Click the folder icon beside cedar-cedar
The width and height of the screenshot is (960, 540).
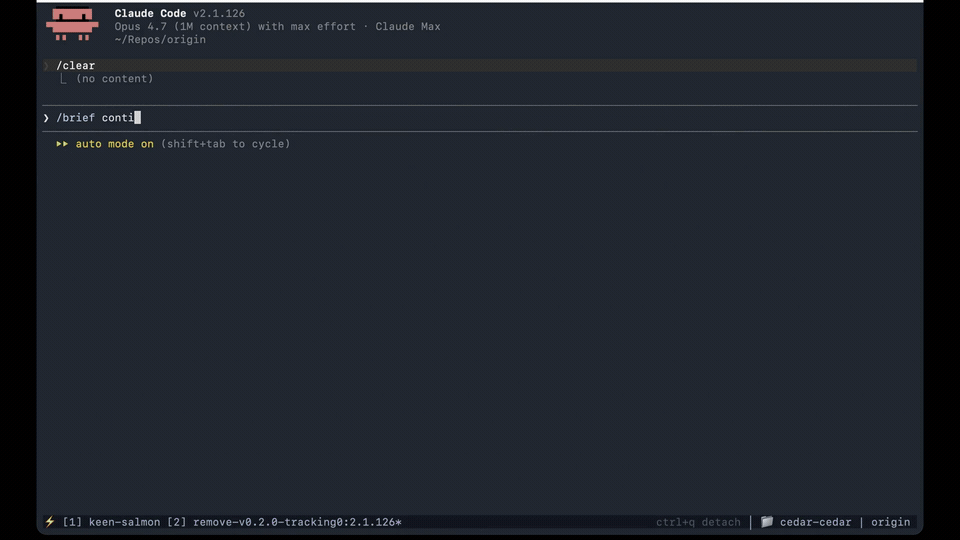[x=767, y=522]
